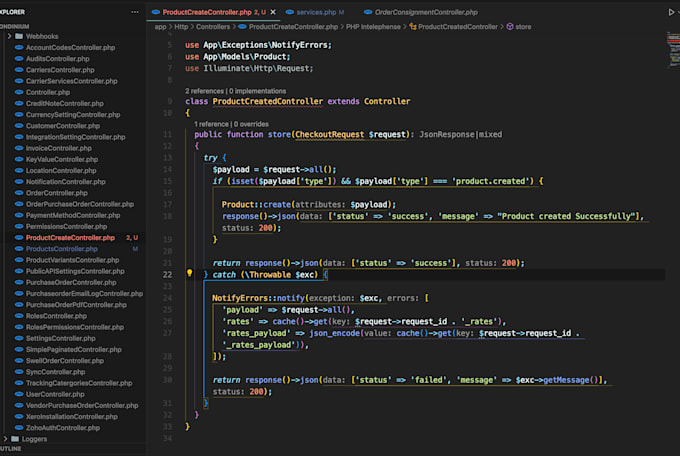The image size is (680, 456).
Task: Open RolesController.php file
Action: 56,316
